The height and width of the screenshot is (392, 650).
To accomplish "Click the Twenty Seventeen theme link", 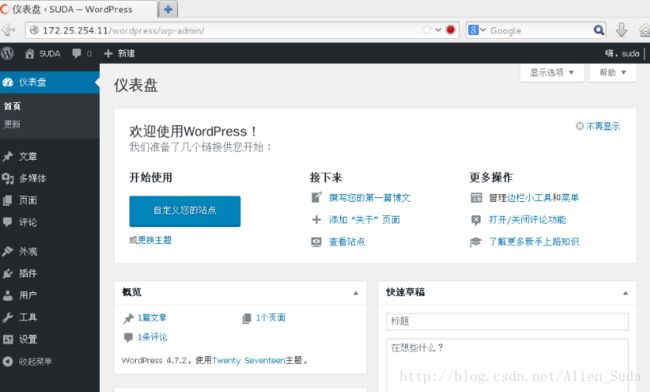I will point(248,361).
